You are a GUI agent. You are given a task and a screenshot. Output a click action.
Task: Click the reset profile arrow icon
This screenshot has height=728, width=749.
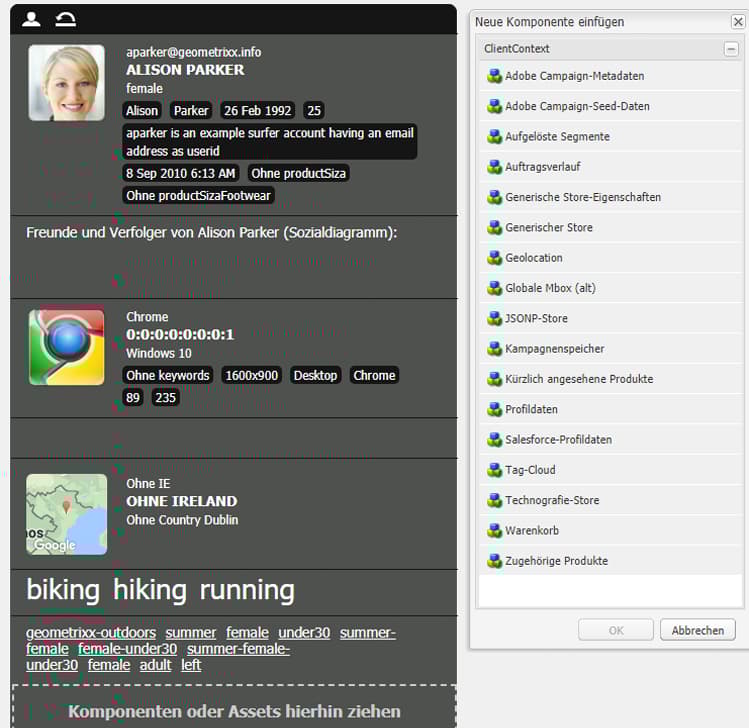pos(65,19)
